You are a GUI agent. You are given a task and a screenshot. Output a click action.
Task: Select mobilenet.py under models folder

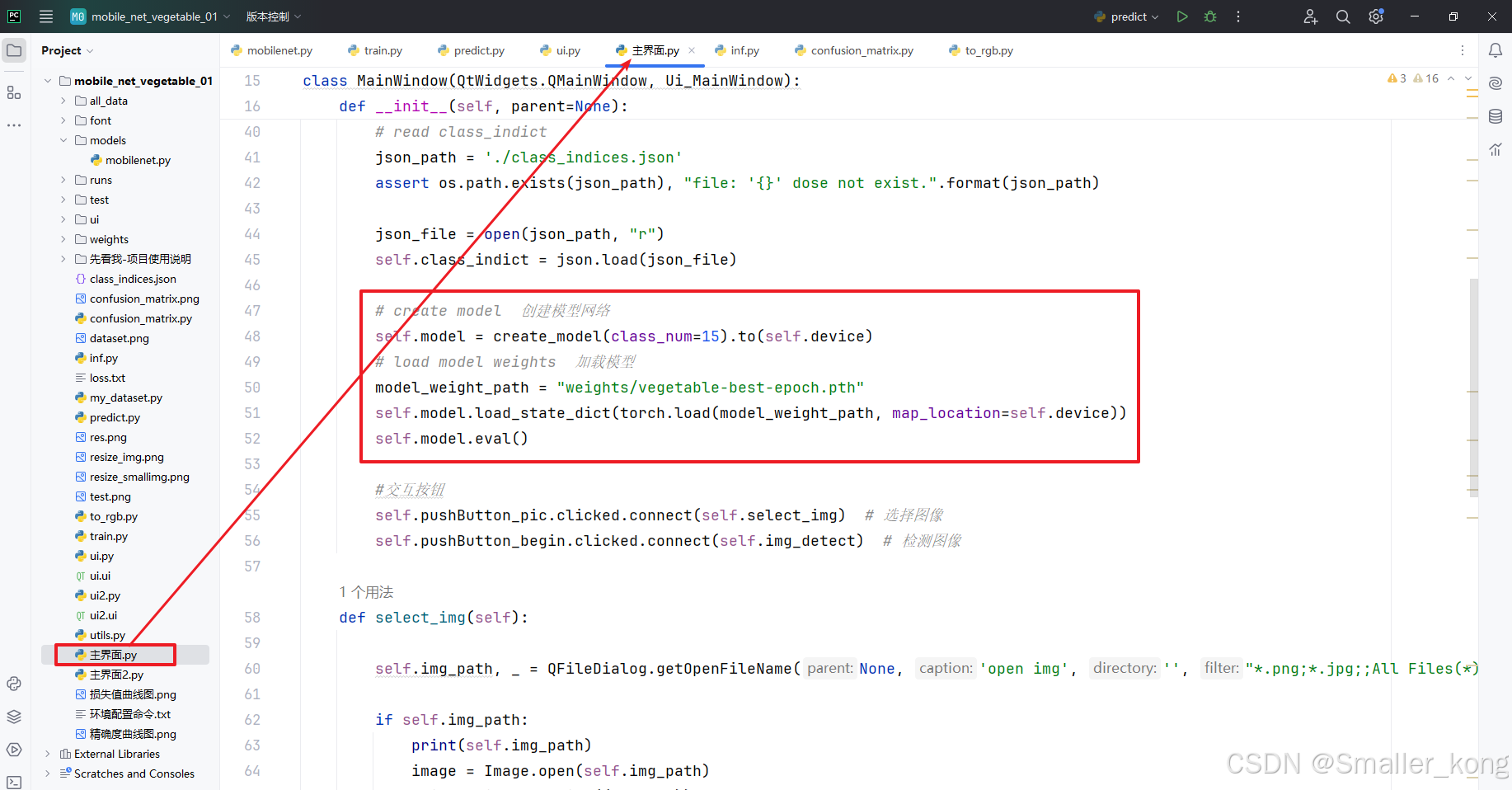click(x=138, y=160)
